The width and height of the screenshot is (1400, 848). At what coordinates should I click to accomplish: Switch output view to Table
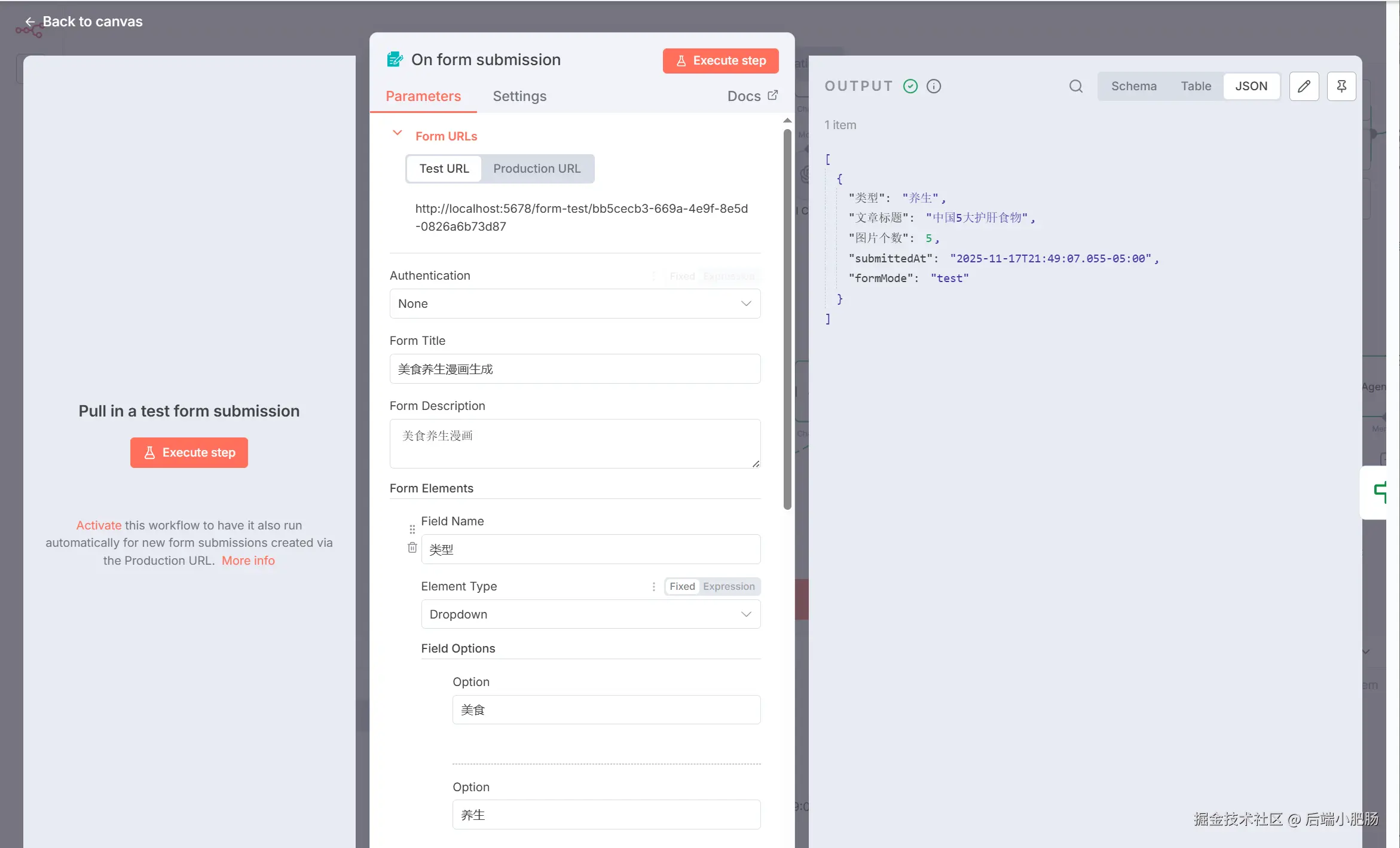(x=1196, y=86)
